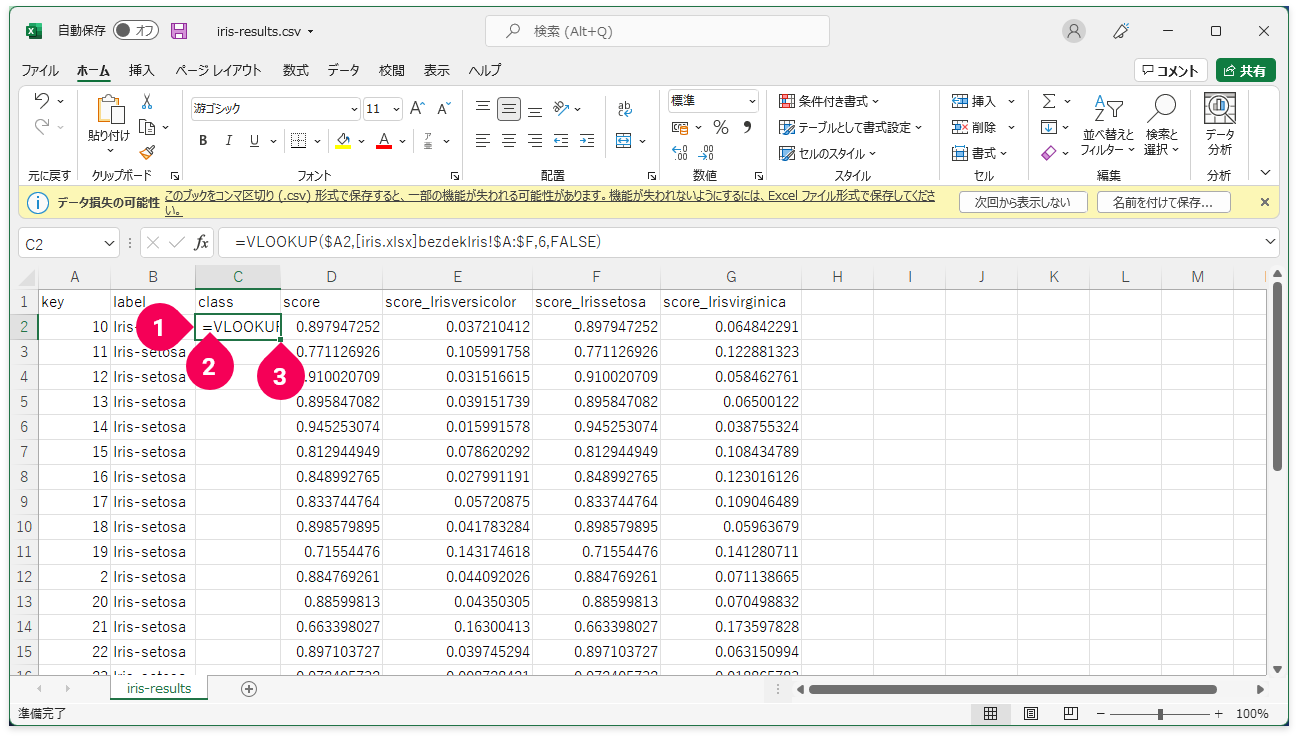
Task: Apply Bold formatting
Action: click(x=203, y=141)
